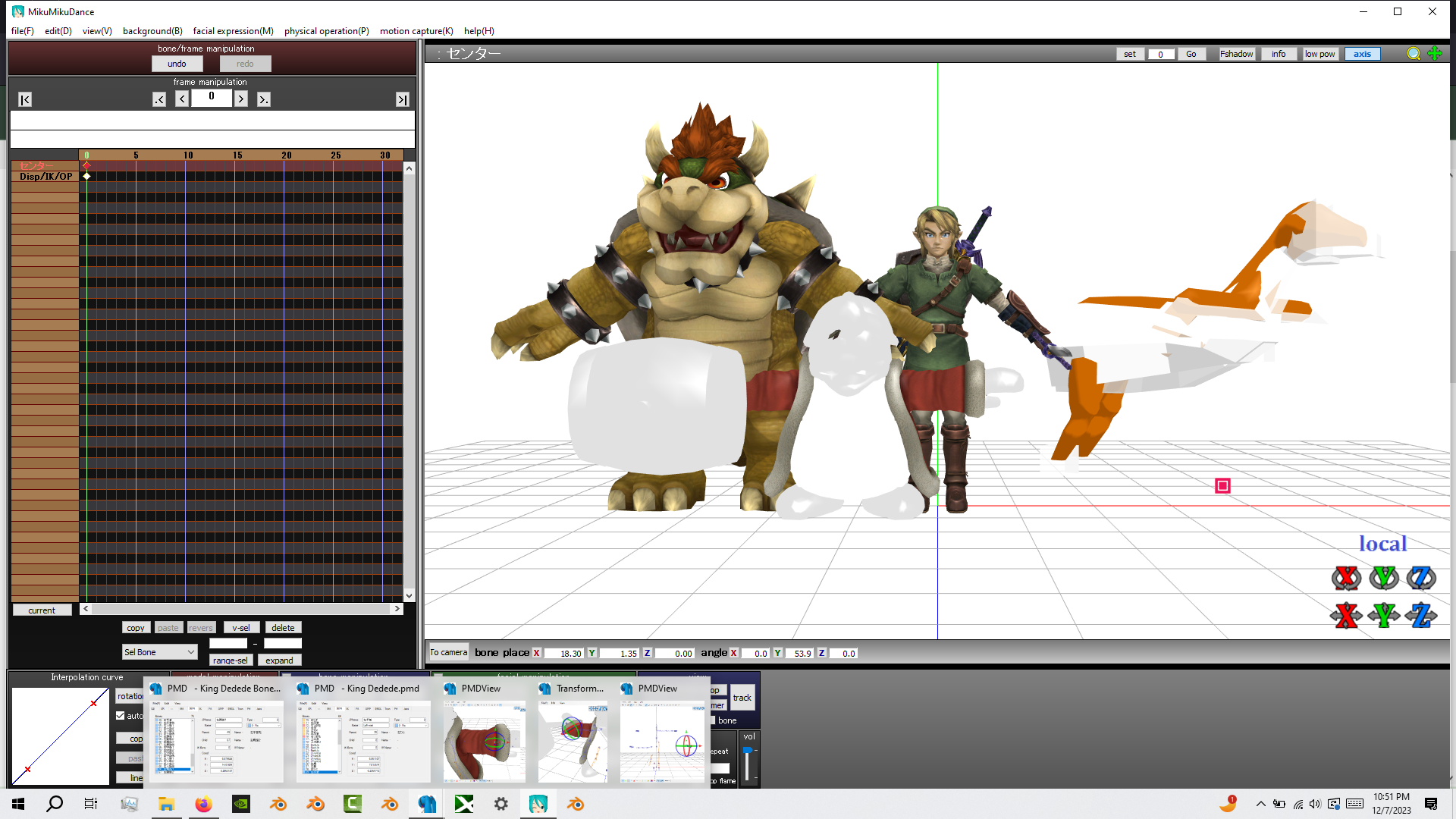Click the Z-axis rotation gizmo icon
Screen dimensions: 1456x819
[1421, 578]
